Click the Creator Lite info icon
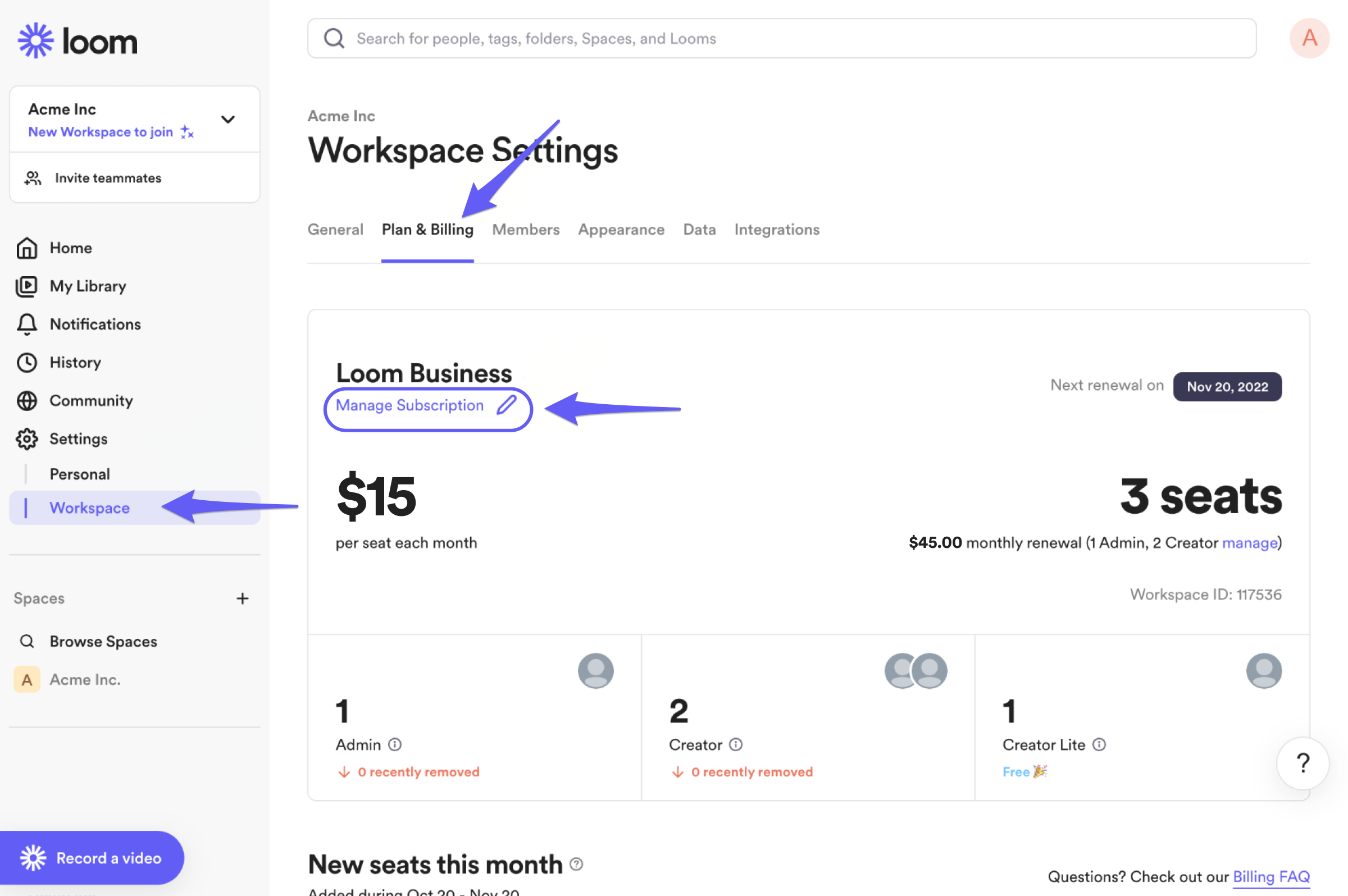Image resolution: width=1348 pixels, height=896 pixels. pos(1099,744)
